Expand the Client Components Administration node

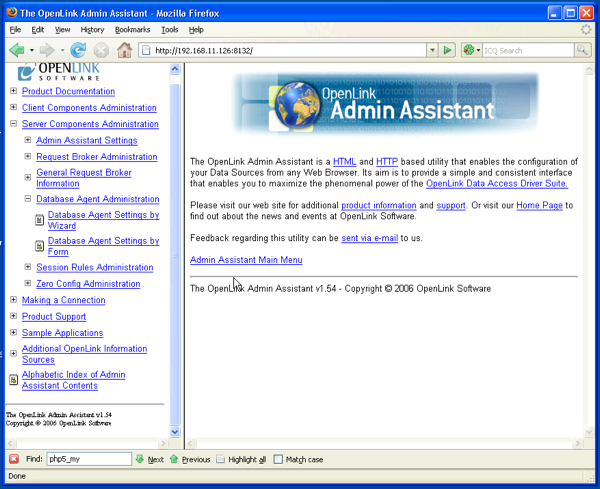pos(13,107)
